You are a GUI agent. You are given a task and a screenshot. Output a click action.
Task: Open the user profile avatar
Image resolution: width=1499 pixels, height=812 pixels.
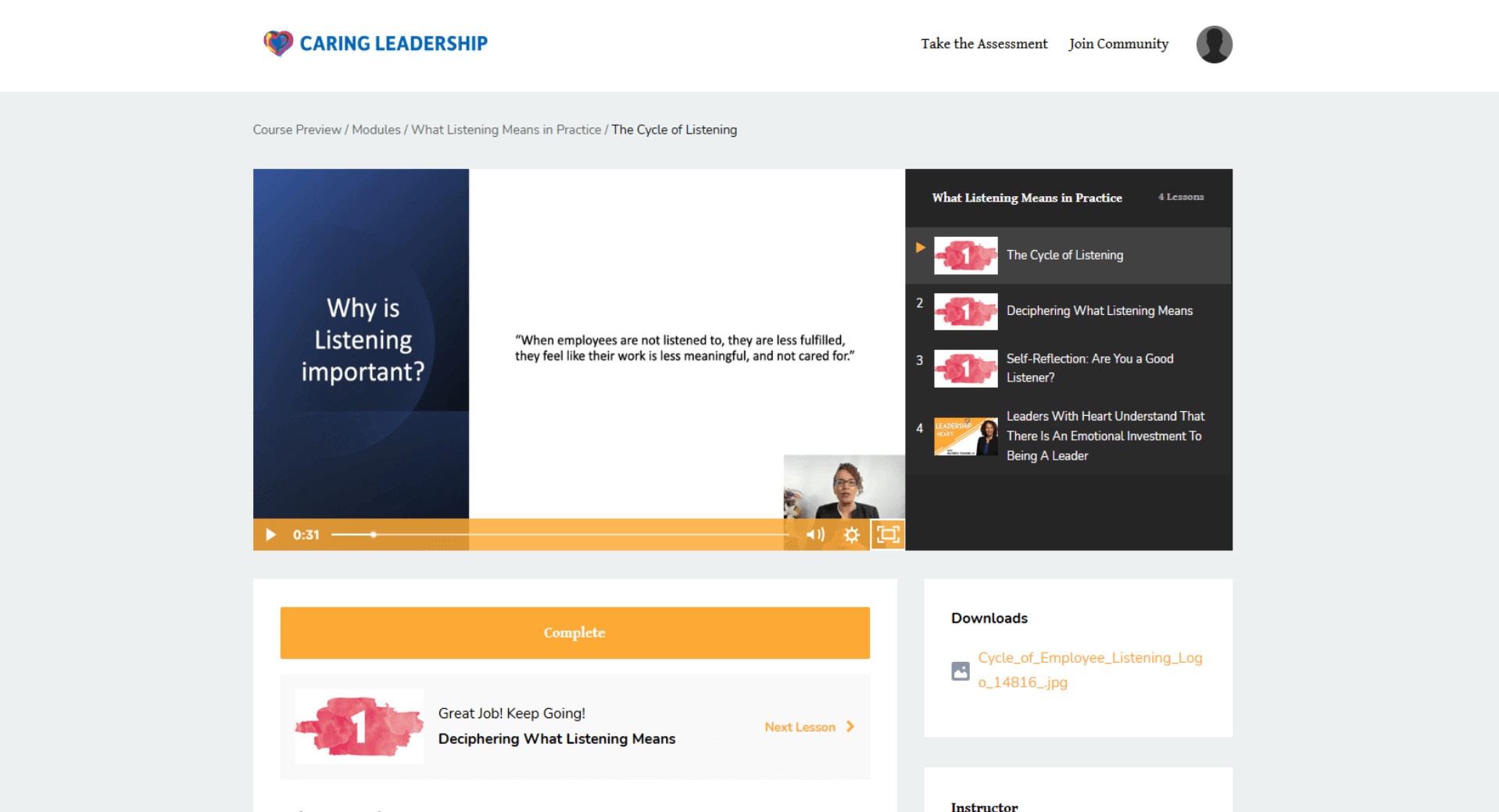(x=1214, y=44)
